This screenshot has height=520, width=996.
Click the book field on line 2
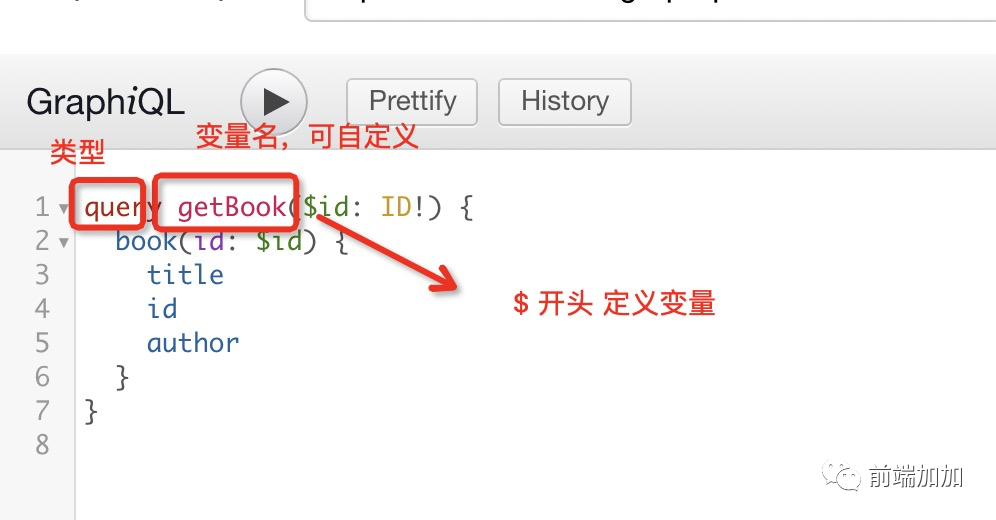click(x=146, y=241)
